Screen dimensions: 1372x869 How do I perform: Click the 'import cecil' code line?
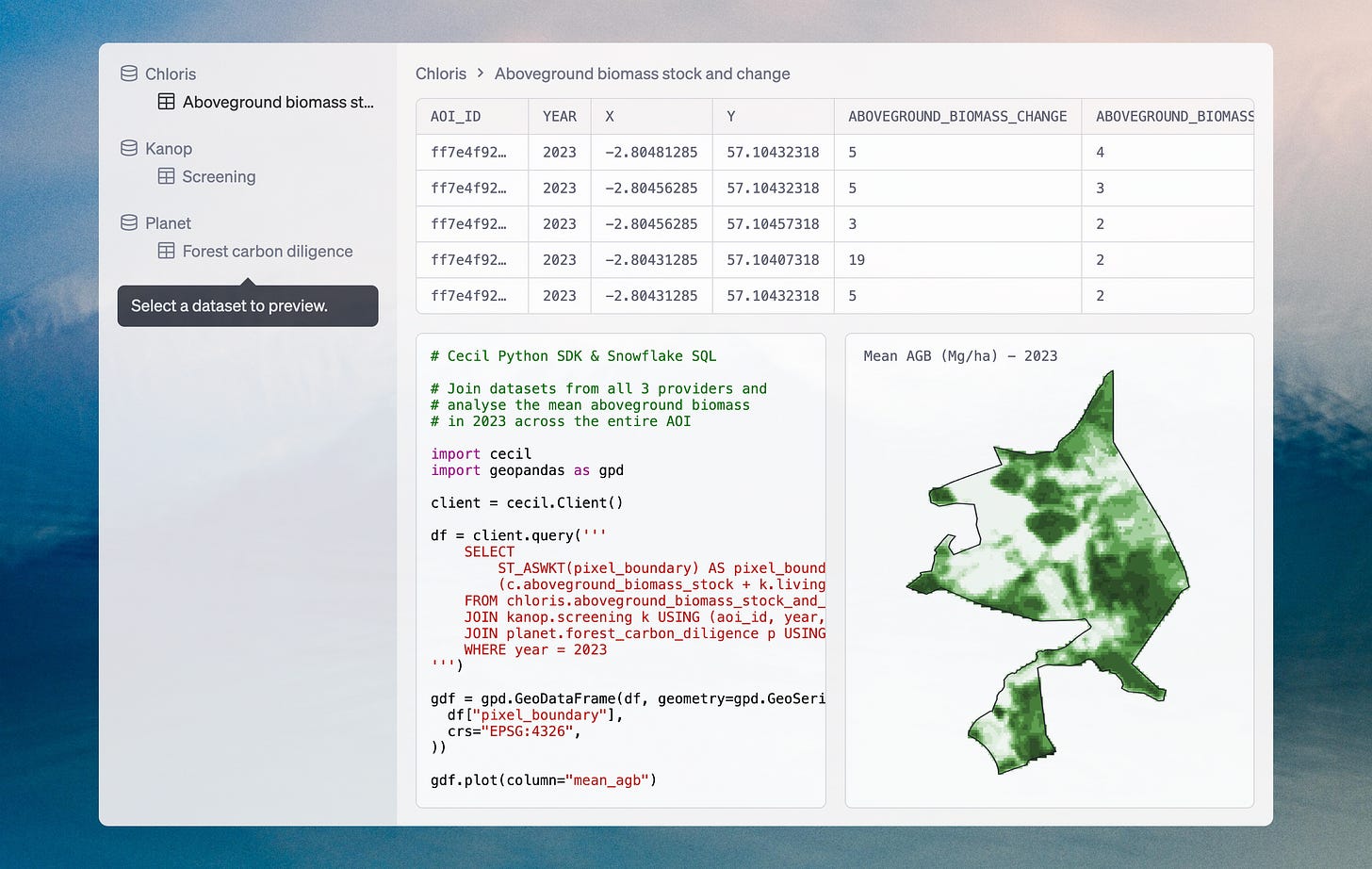click(482, 454)
